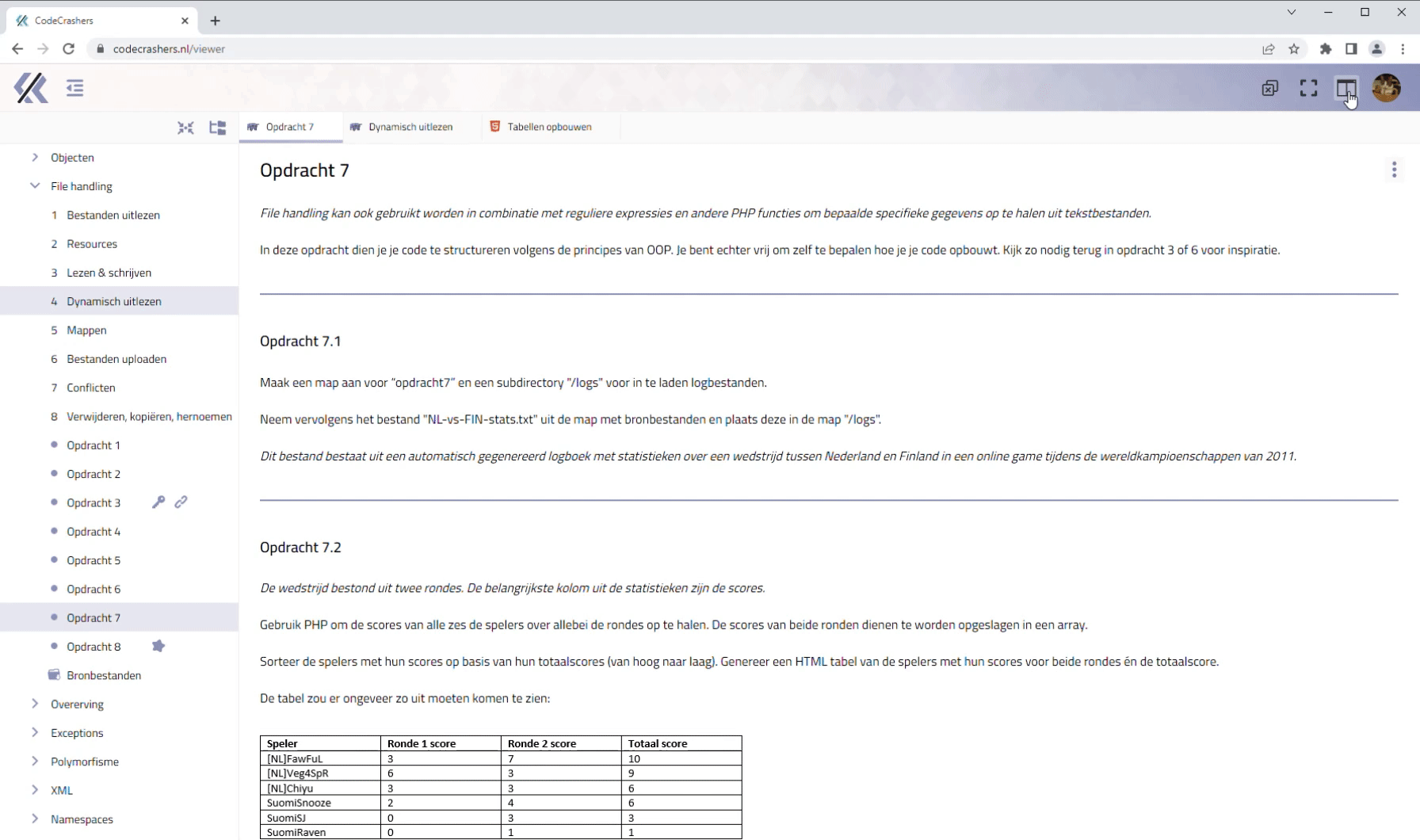1420x840 pixels.
Task: Click the link icon next to Opdracht 3
Action: coord(181,502)
